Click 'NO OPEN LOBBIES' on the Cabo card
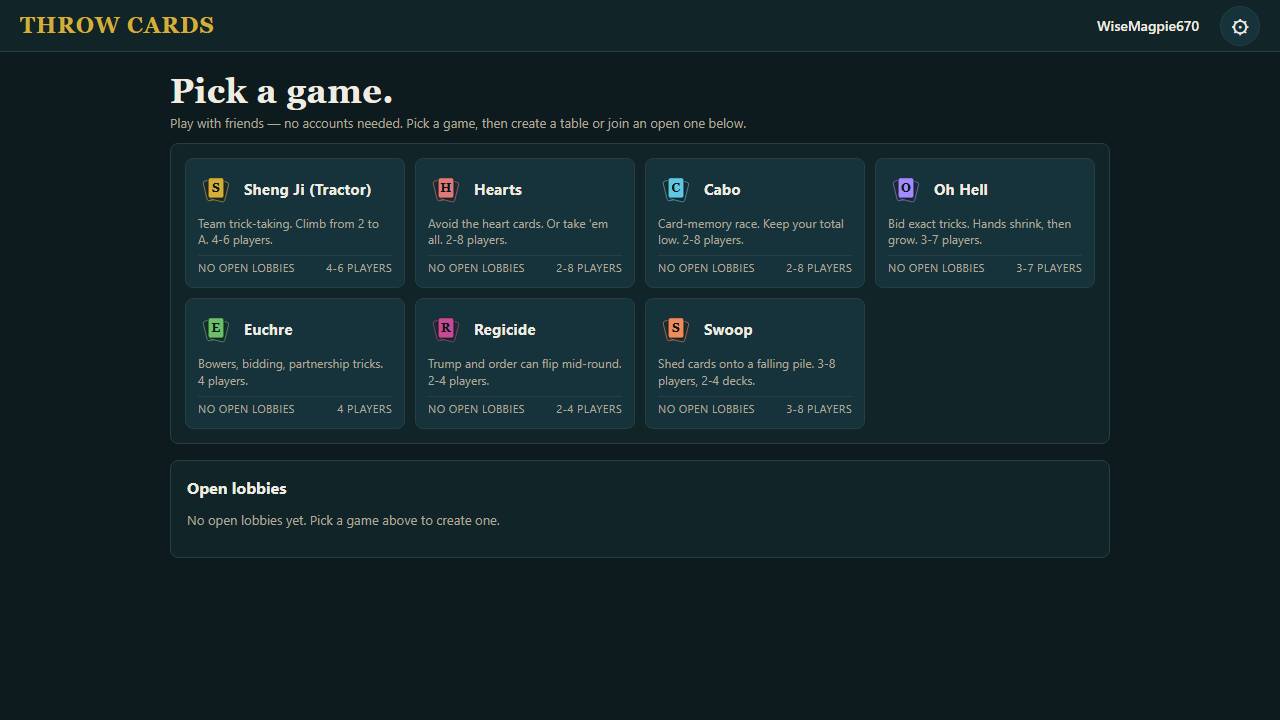The image size is (1280, 720). (706, 268)
